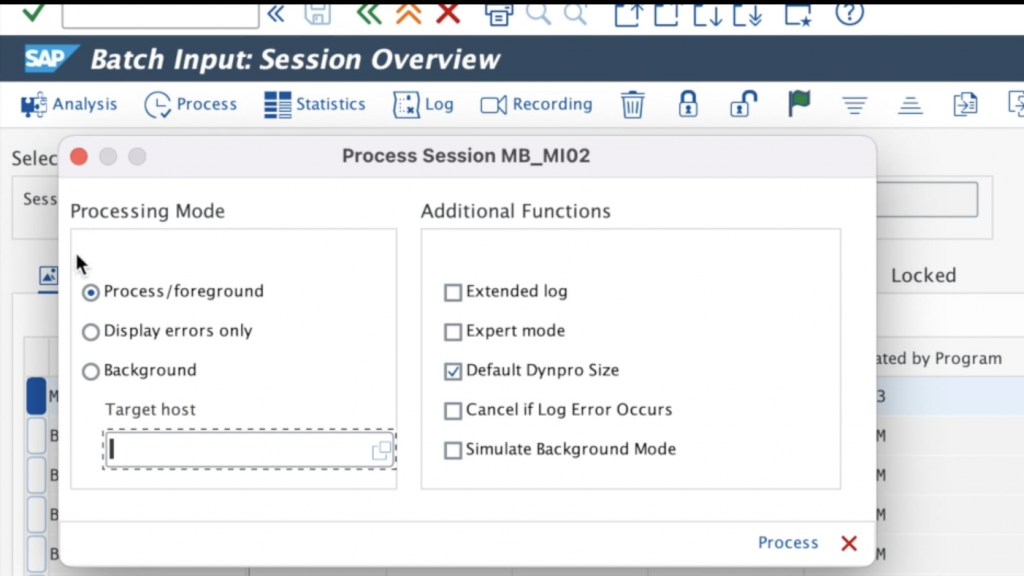Unlock the selected session
This screenshot has height=576, width=1024.
click(x=744, y=104)
